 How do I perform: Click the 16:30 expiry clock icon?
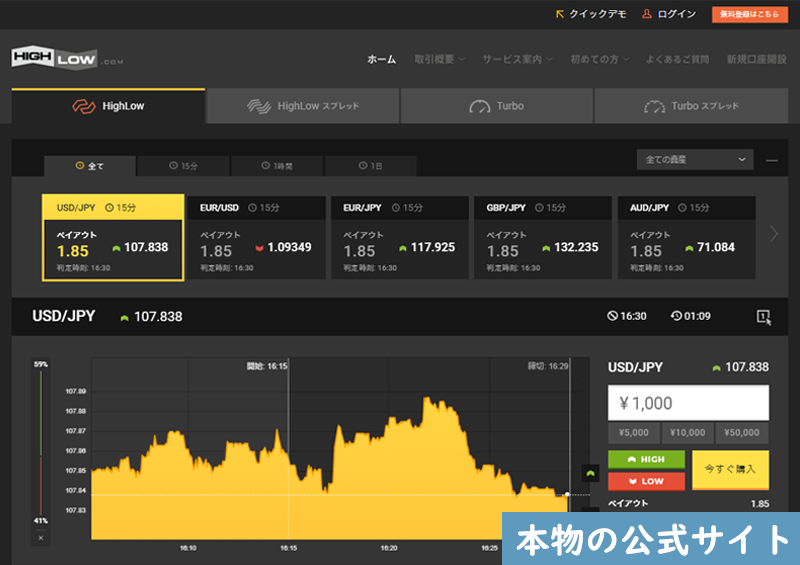612,316
